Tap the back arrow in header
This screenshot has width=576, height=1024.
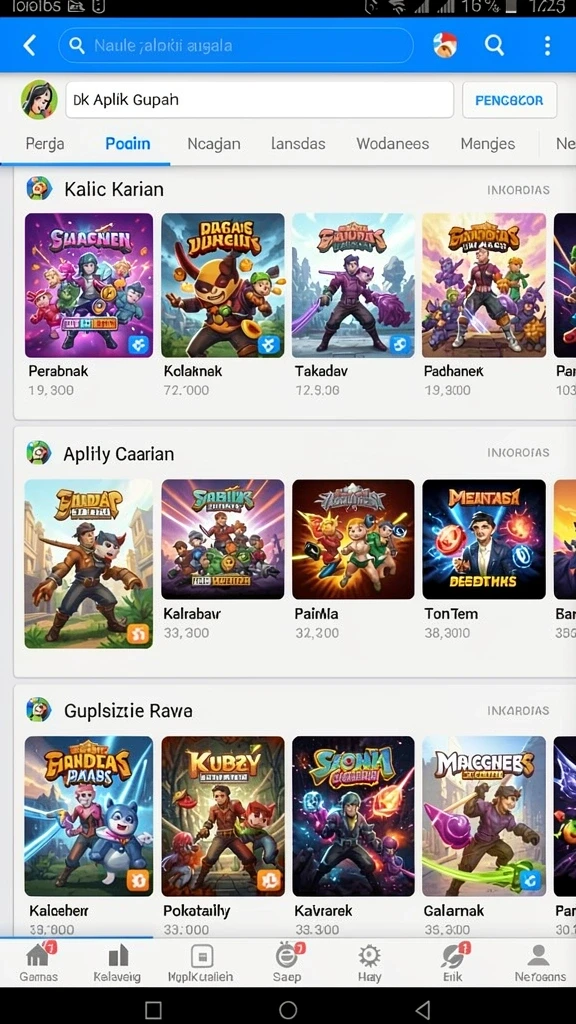point(29,45)
